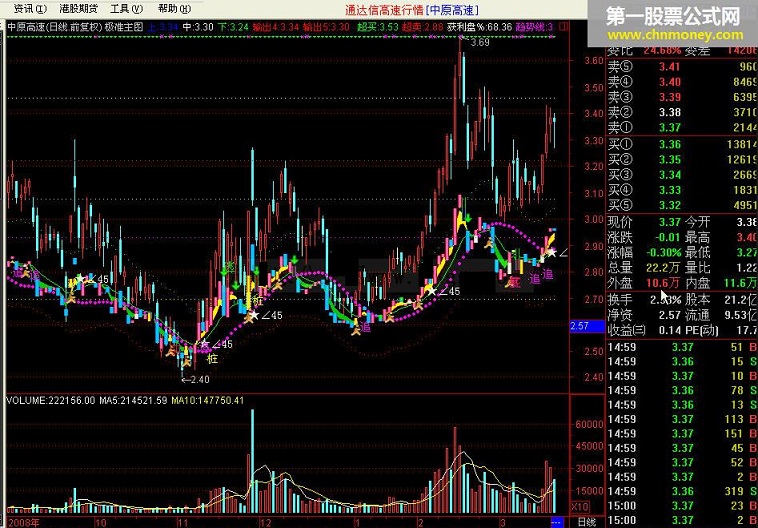Image resolution: width=758 pixels, height=528 pixels.
Task: Click the PE(动) 17.7 field
Action: (x=721, y=331)
